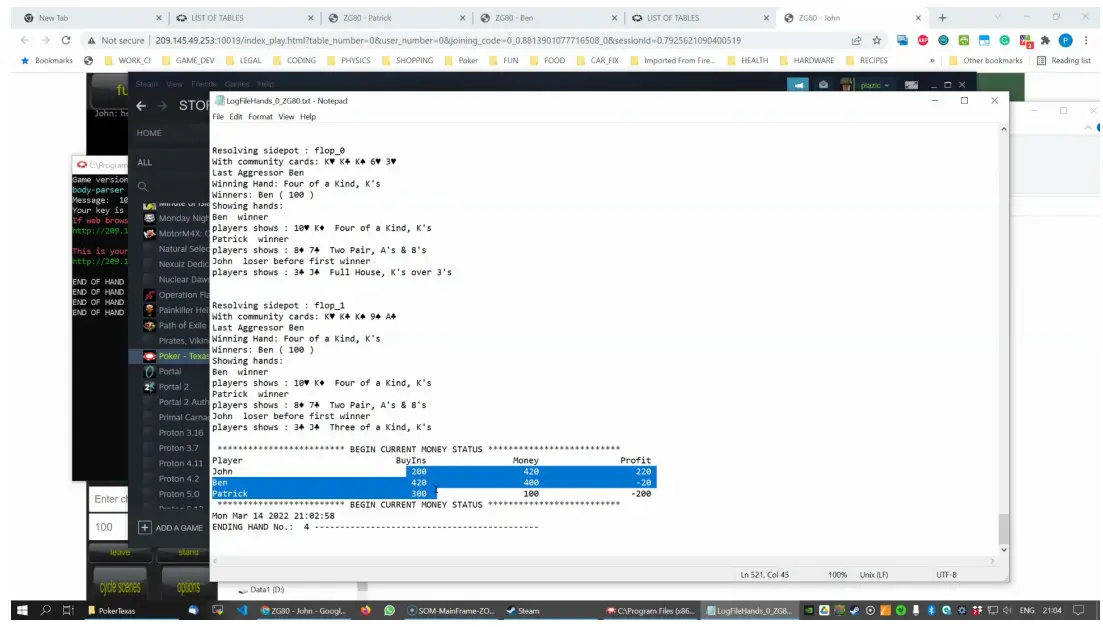Image resolution: width=1103 pixels, height=627 pixels.
Task: Click the AdBlock Plus extension icon
Action: coord(922,41)
